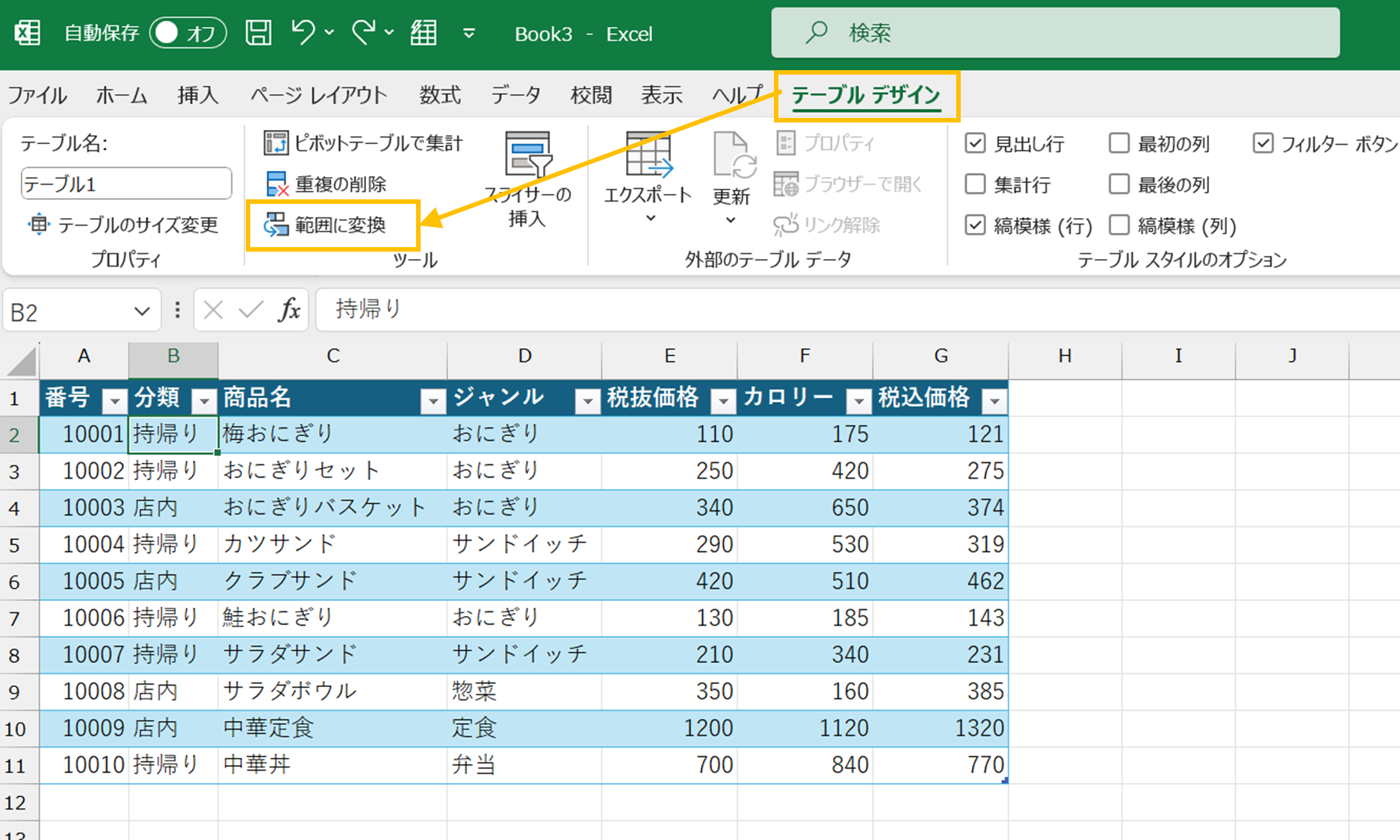
Task: Open the 分類 column filter button
Action: click(204, 401)
